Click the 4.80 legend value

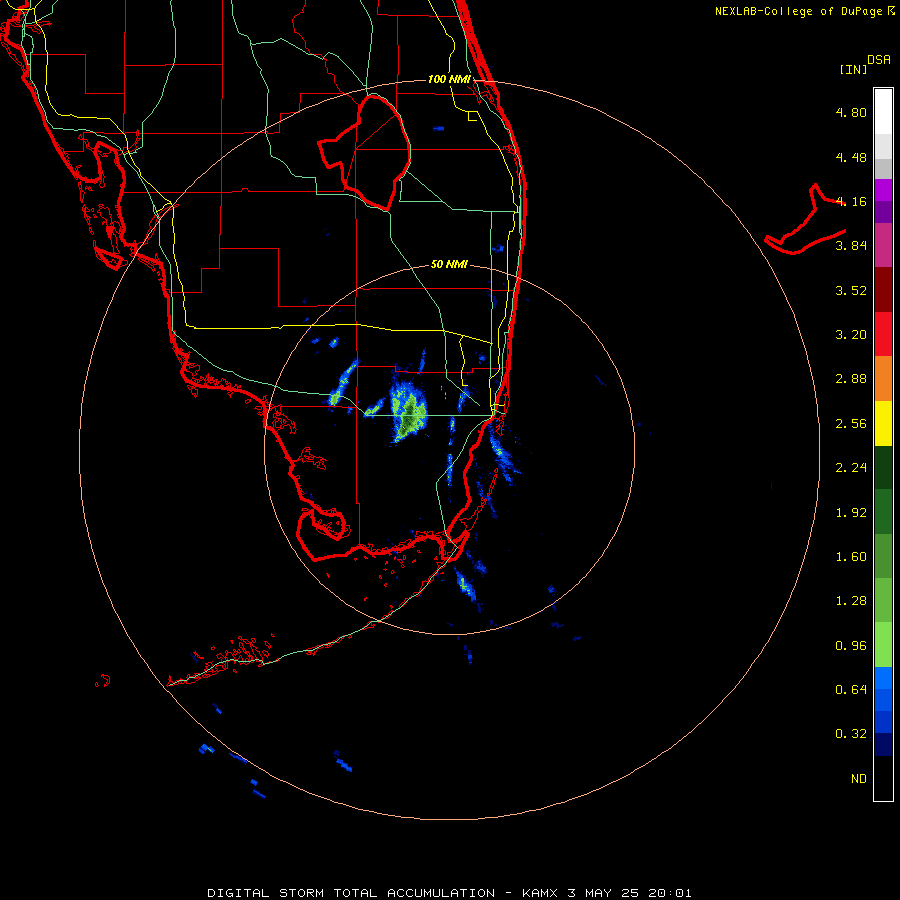[851, 112]
